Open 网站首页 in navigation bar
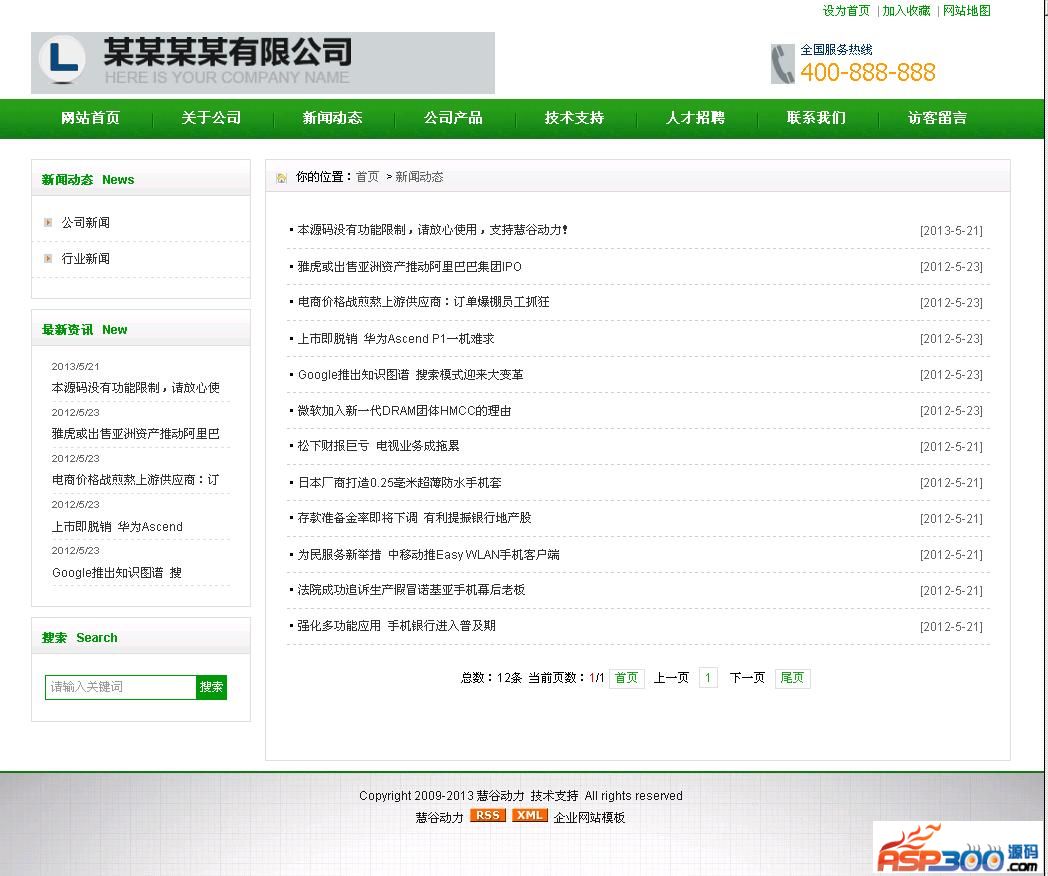Viewport: 1048px width, 876px height. point(90,118)
